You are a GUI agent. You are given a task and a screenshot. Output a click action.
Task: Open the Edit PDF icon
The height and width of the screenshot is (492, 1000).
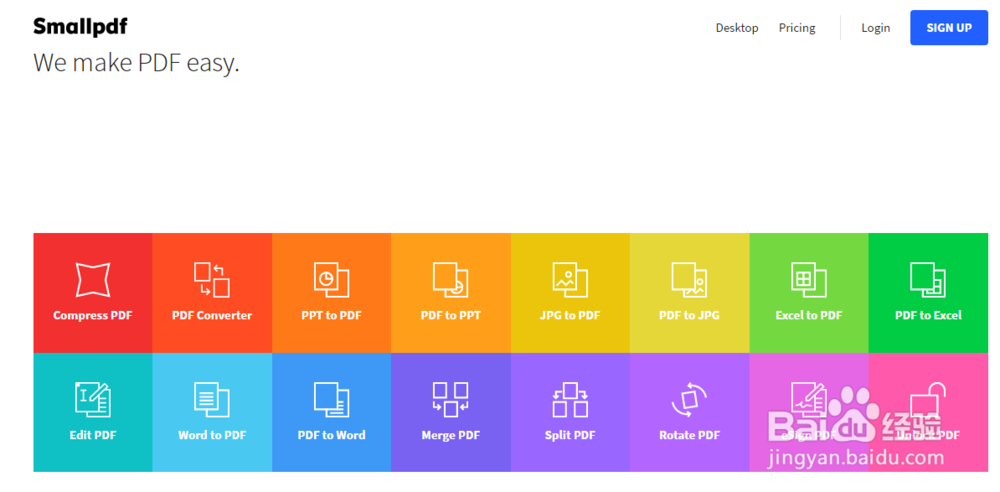click(x=93, y=399)
